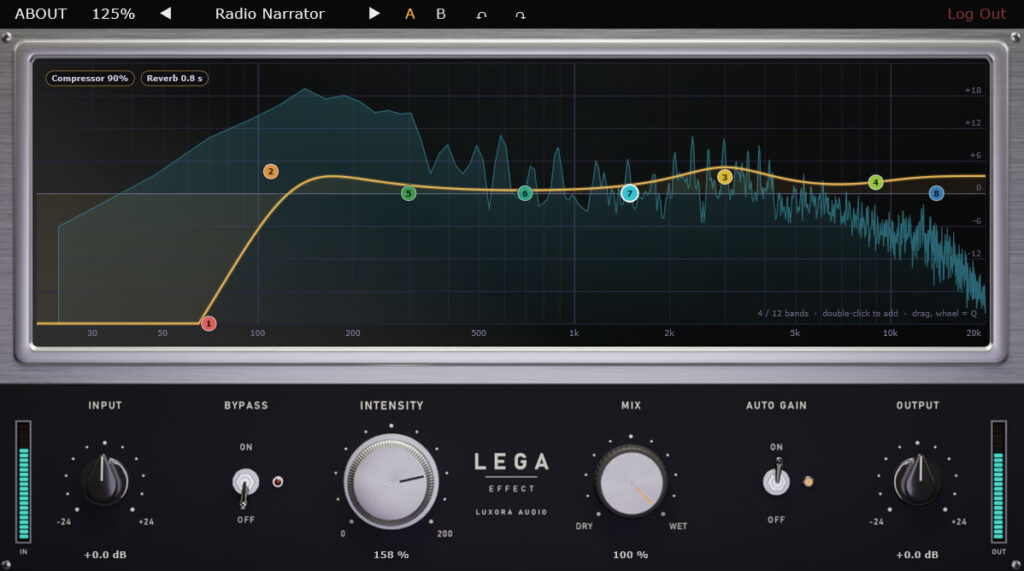Select EQ band node 7 (cyan)
Image resolution: width=1024 pixels, height=571 pixels.
point(630,193)
